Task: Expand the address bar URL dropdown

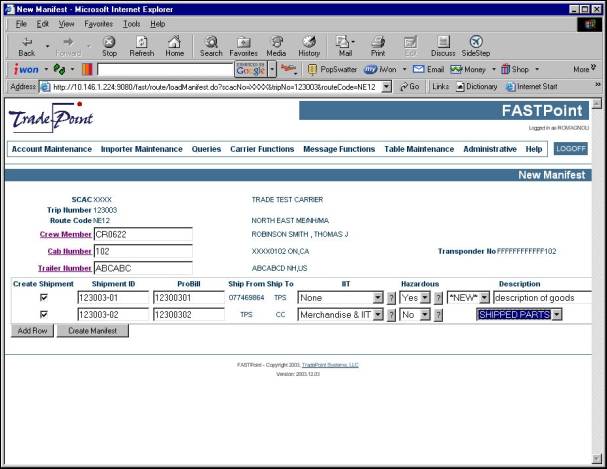Action: click(x=386, y=87)
